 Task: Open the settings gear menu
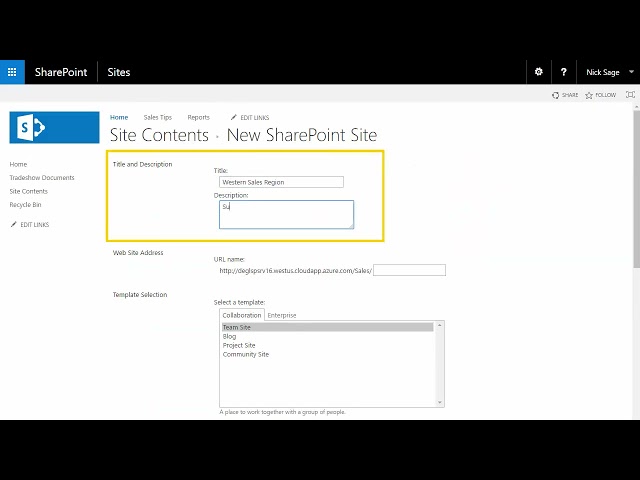click(x=539, y=72)
